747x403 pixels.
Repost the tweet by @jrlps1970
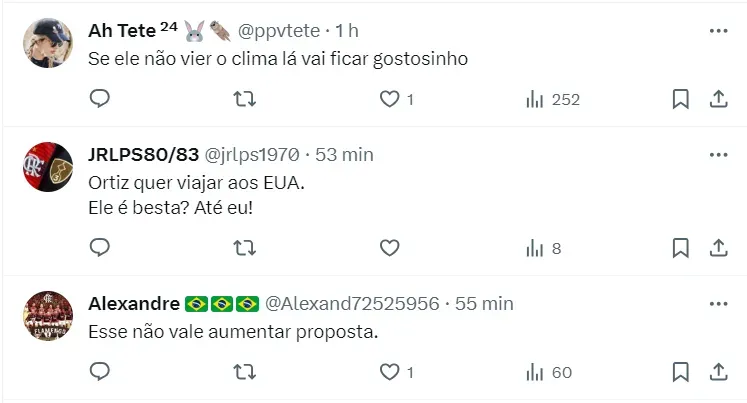point(244,248)
